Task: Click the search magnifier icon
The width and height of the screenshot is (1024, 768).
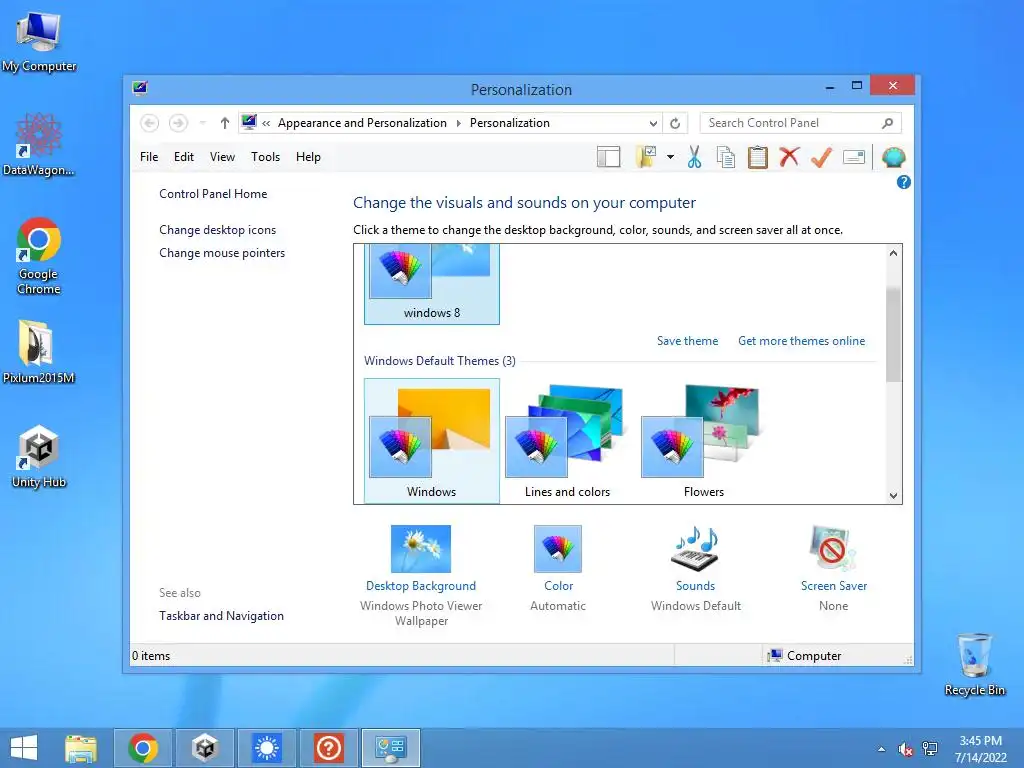Action: (888, 123)
